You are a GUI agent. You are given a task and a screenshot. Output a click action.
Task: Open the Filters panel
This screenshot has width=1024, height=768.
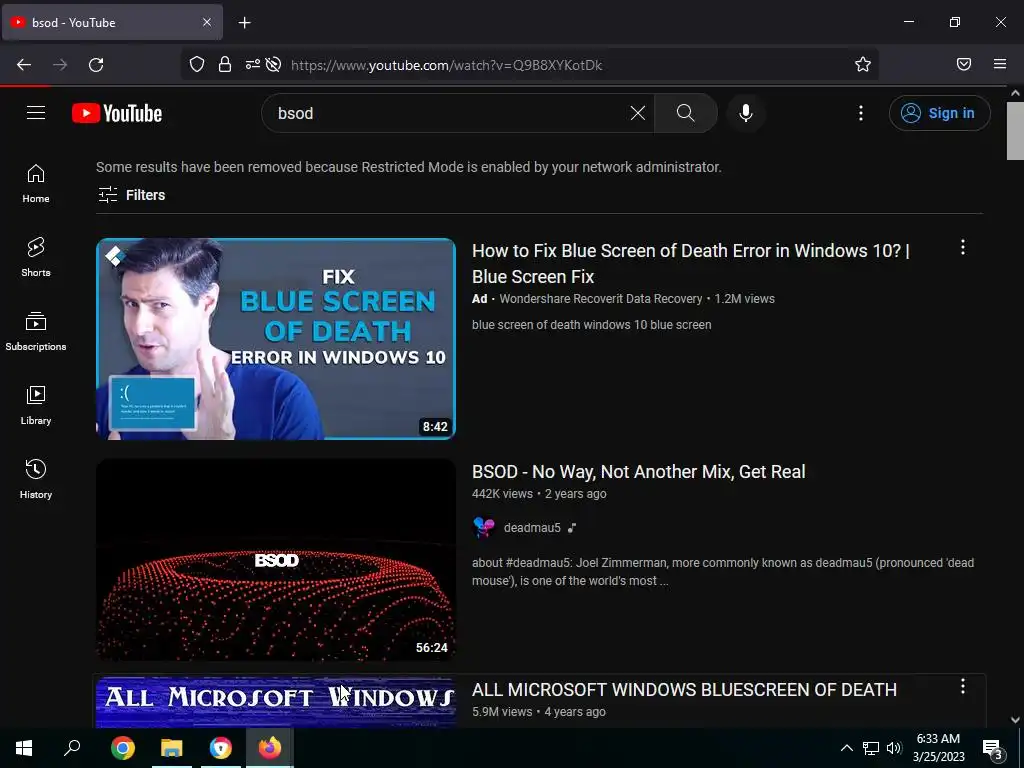pyautogui.click(x=131, y=195)
